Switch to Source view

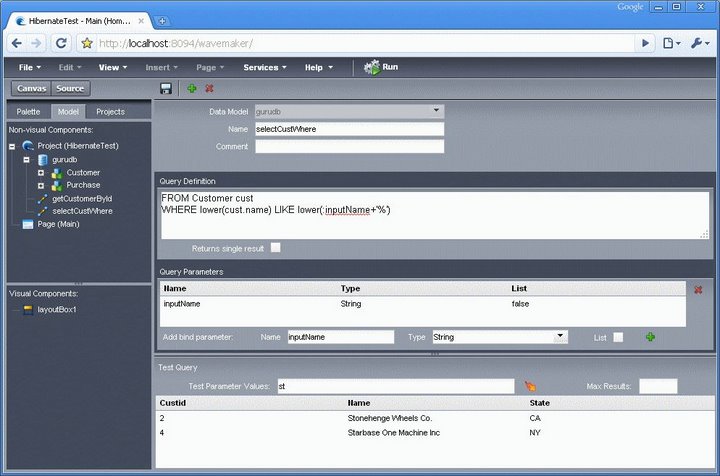click(70, 88)
